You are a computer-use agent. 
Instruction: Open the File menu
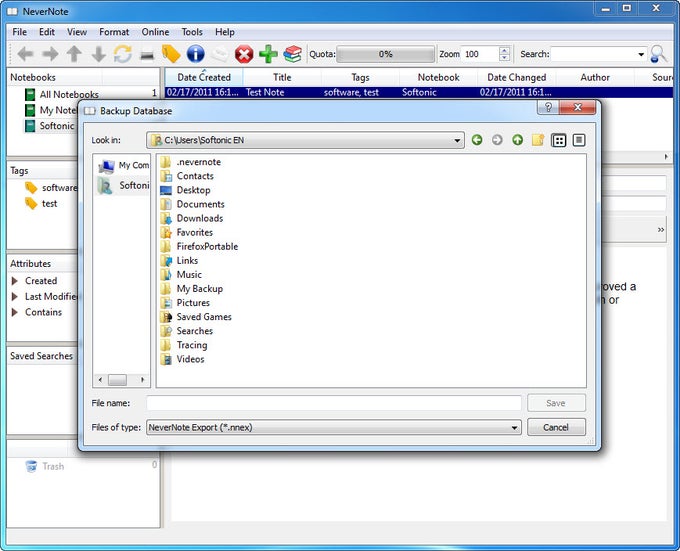(20, 32)
